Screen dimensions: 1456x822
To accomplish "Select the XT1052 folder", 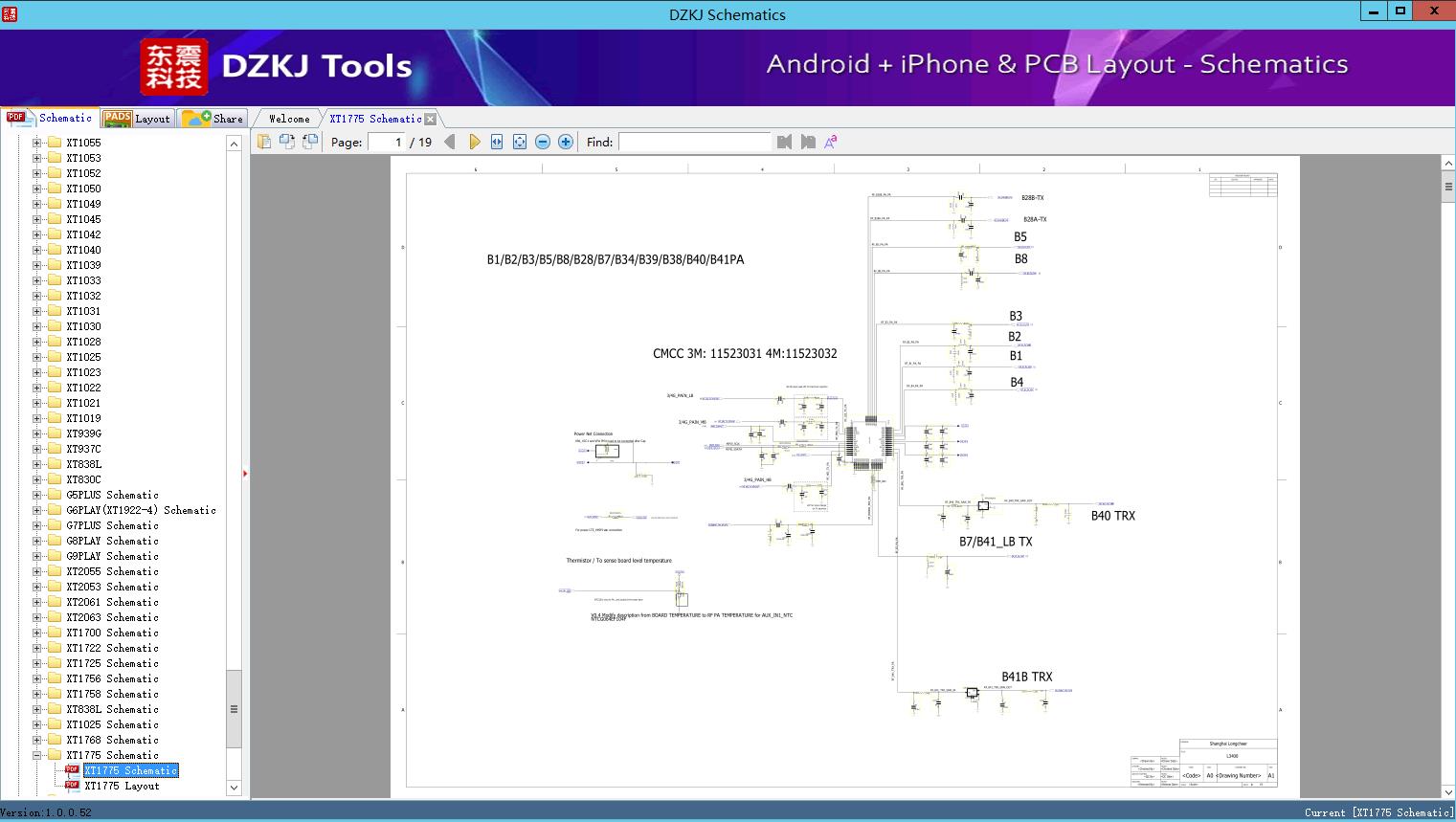I will [x=83, y=173].
